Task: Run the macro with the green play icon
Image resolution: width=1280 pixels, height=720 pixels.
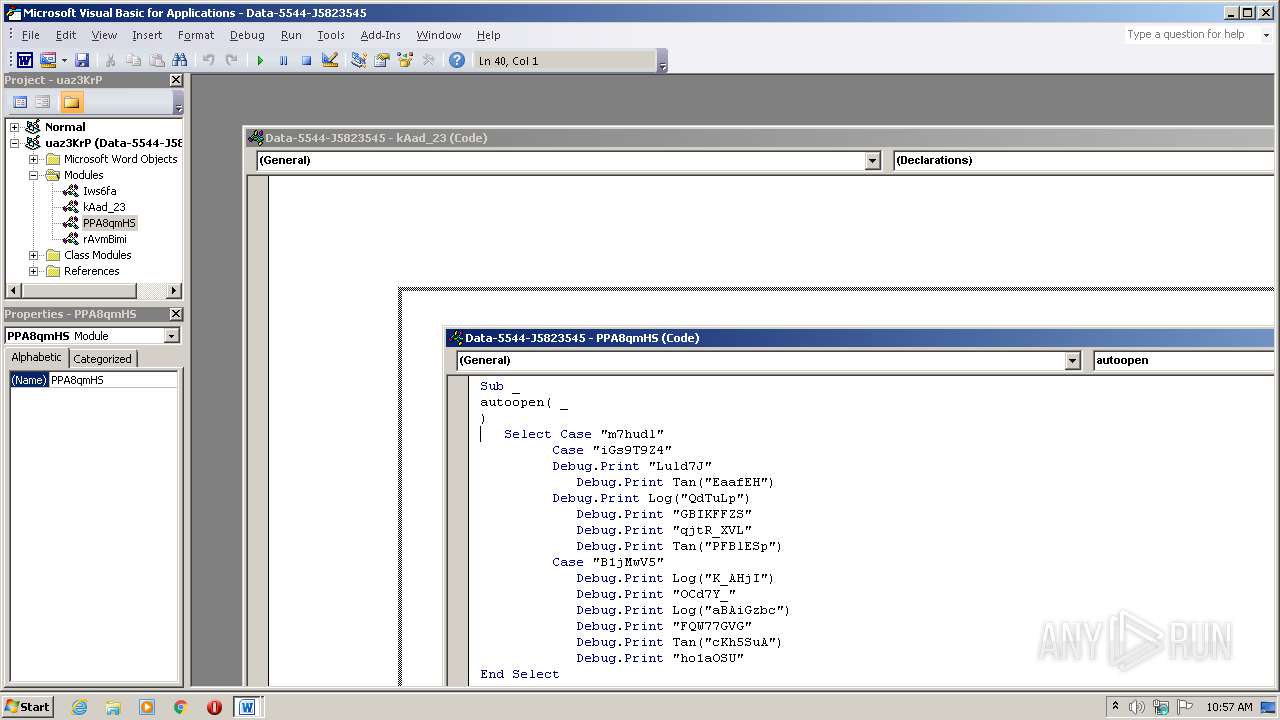Action: click(x=260, y=60)
